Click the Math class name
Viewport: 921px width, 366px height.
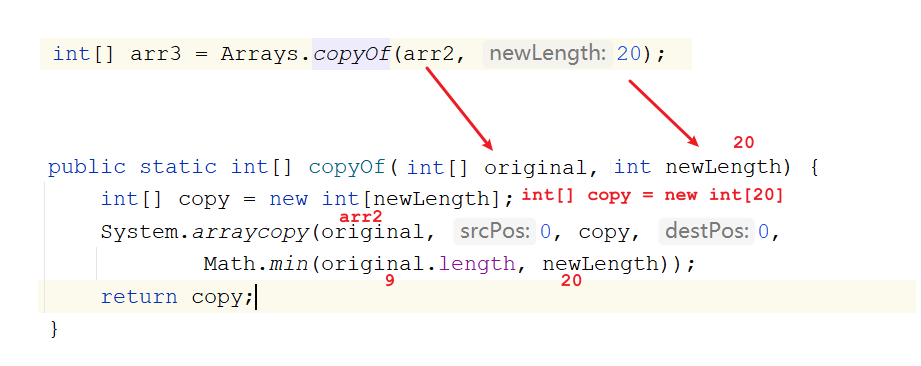click(229, 264)
